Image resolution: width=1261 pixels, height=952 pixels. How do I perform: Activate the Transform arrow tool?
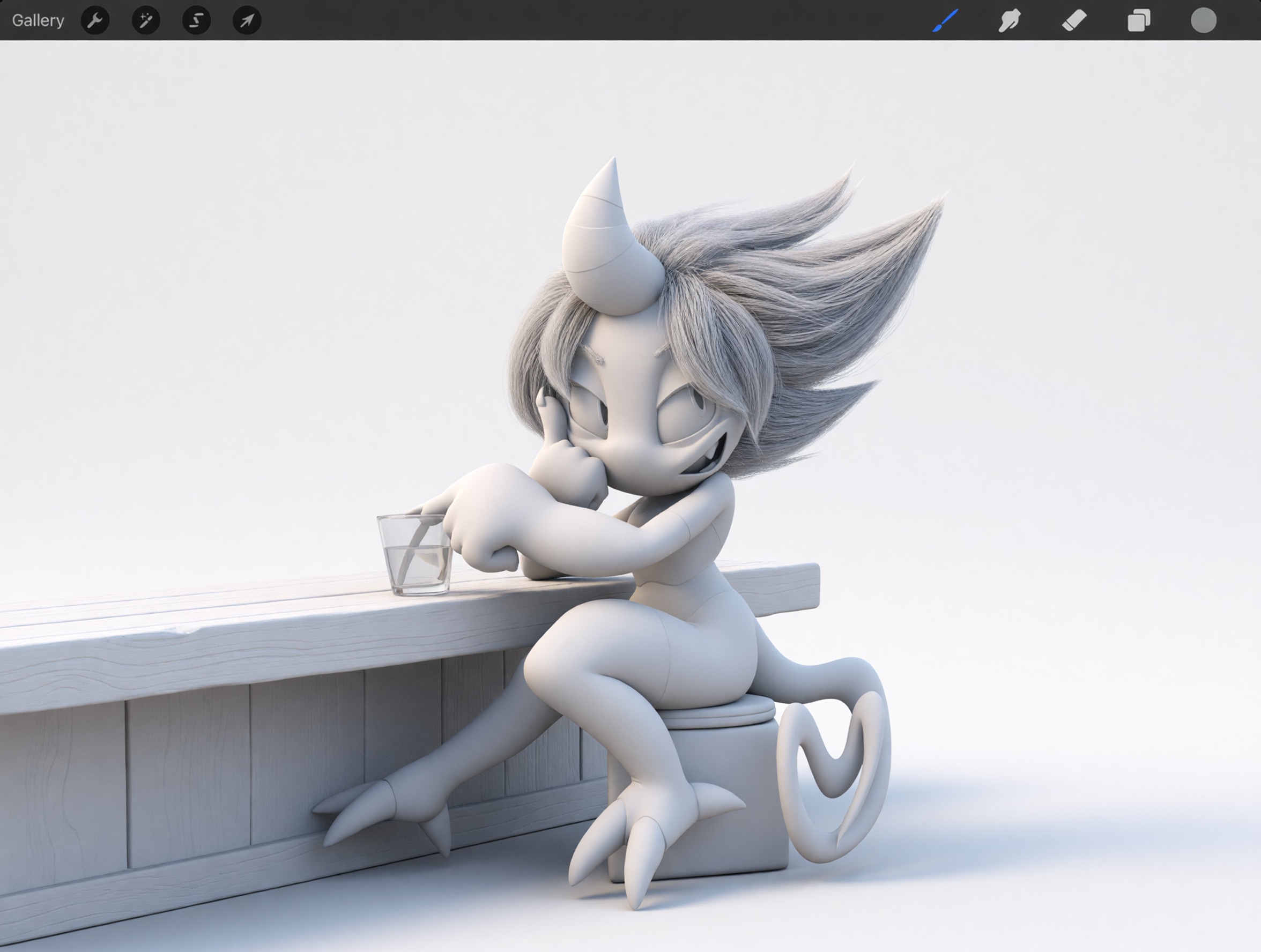[247, 20]
